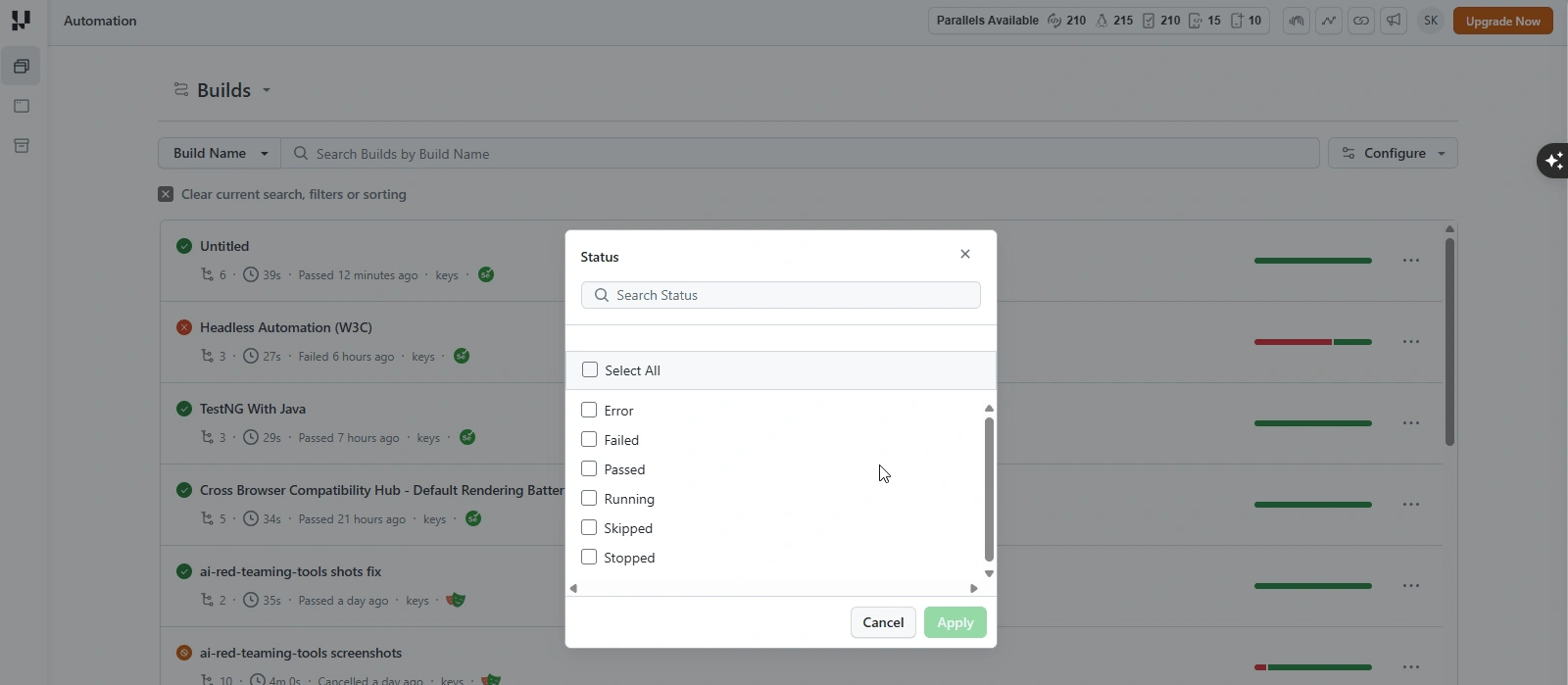1568x685 pixels.
Task: Click the builds list vertical scrollbar
Action: pyautogui.click(x=1449, y=342)
